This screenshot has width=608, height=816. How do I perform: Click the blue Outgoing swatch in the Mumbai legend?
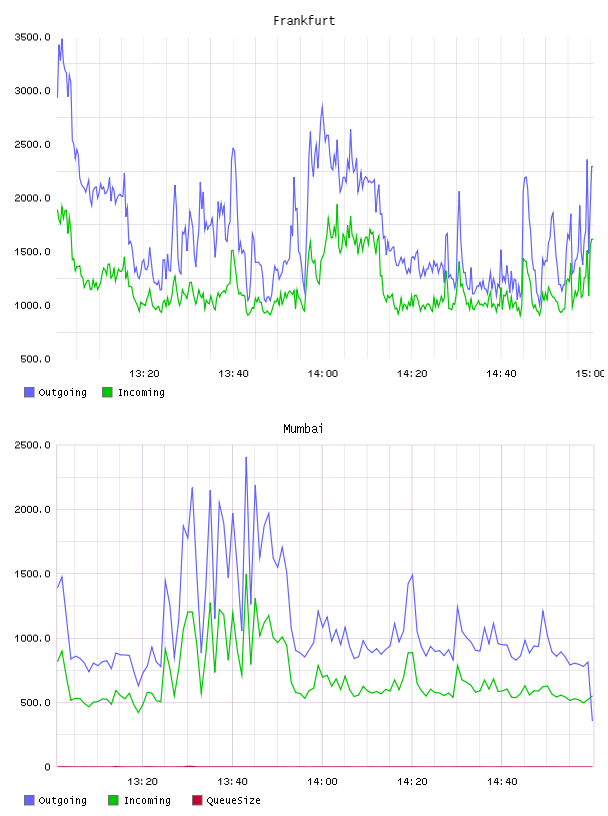tap(29, 800)
